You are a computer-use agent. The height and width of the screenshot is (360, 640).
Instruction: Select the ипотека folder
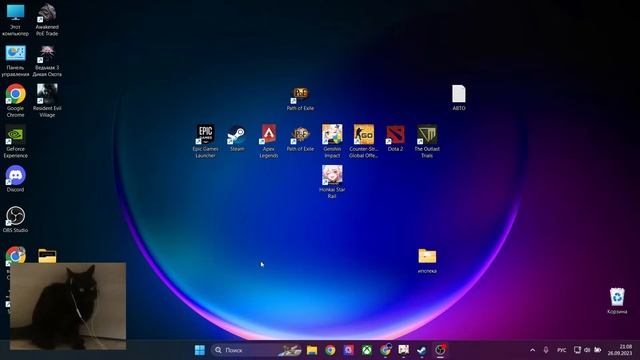[x=427, y=261]
